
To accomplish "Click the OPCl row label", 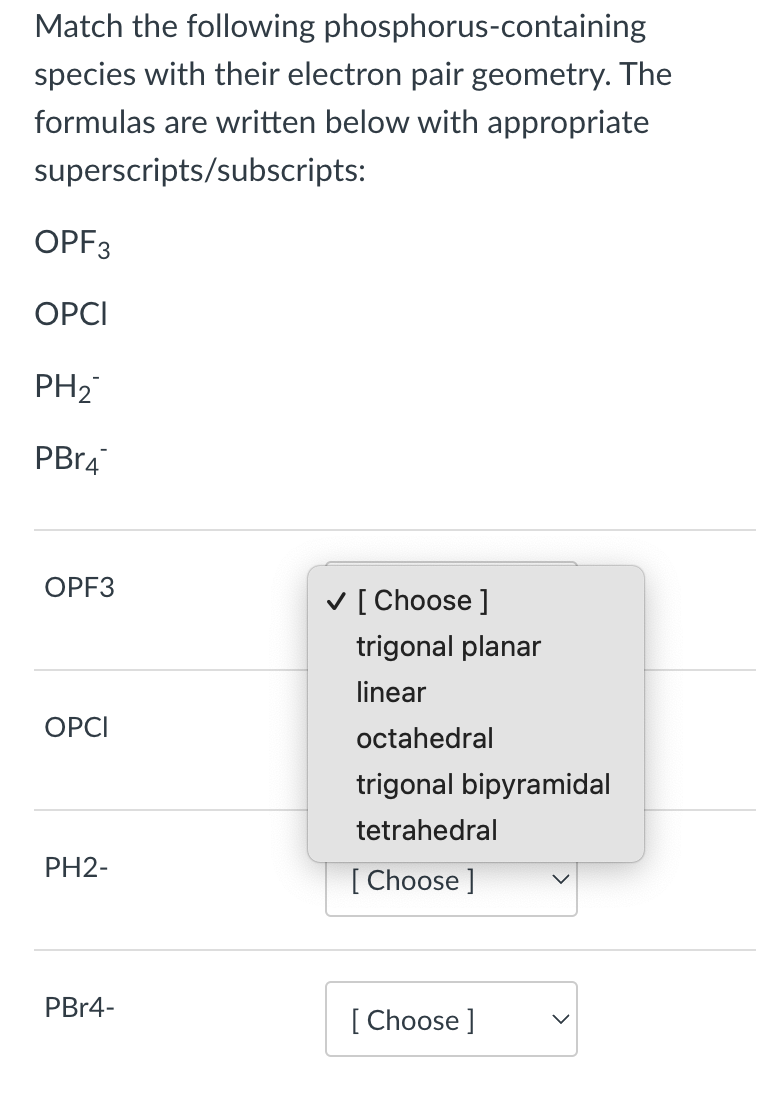I will pyautogui.click(x=76, y=728).
